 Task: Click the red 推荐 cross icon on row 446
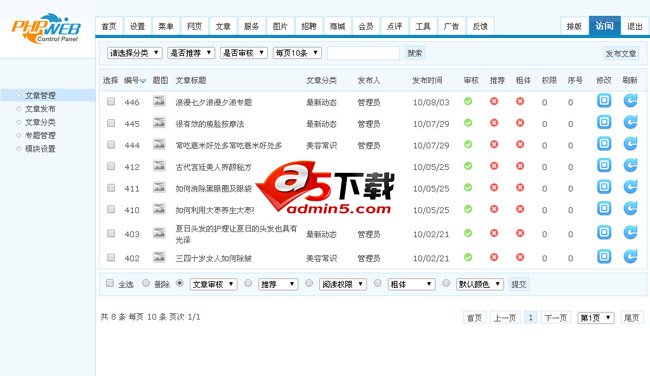[494, 101]
